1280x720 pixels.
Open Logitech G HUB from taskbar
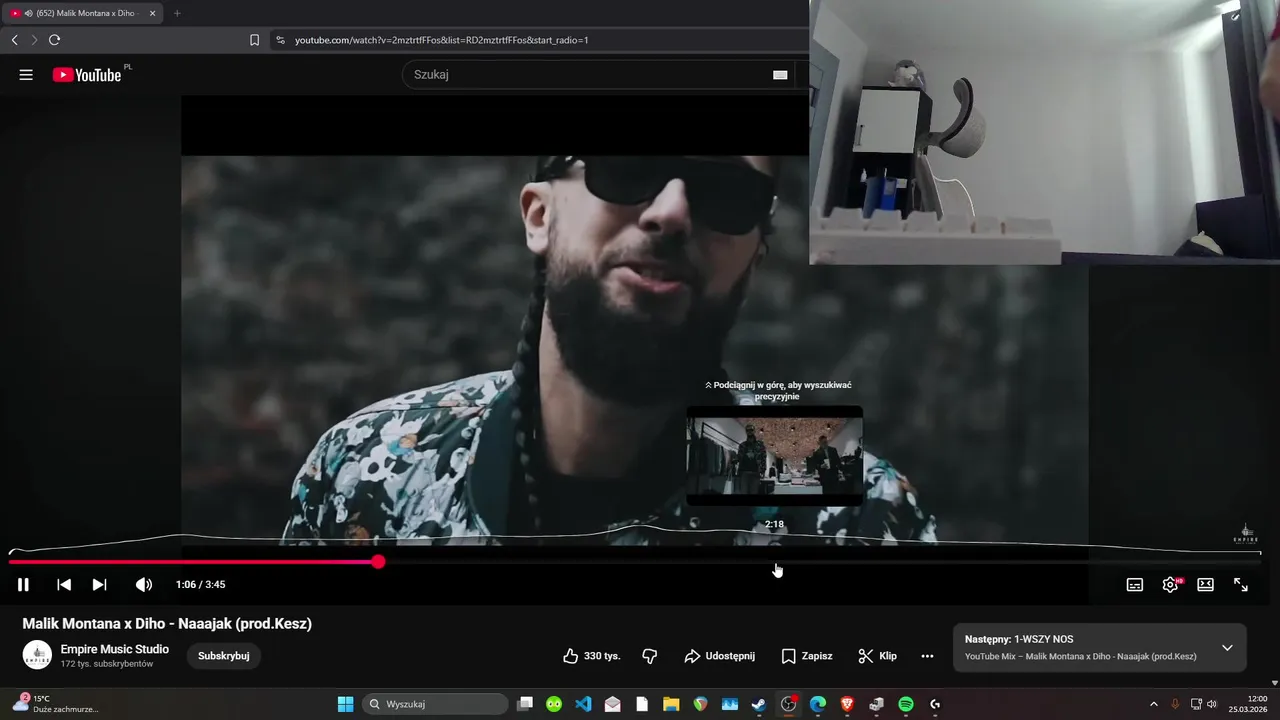point(935,704)
